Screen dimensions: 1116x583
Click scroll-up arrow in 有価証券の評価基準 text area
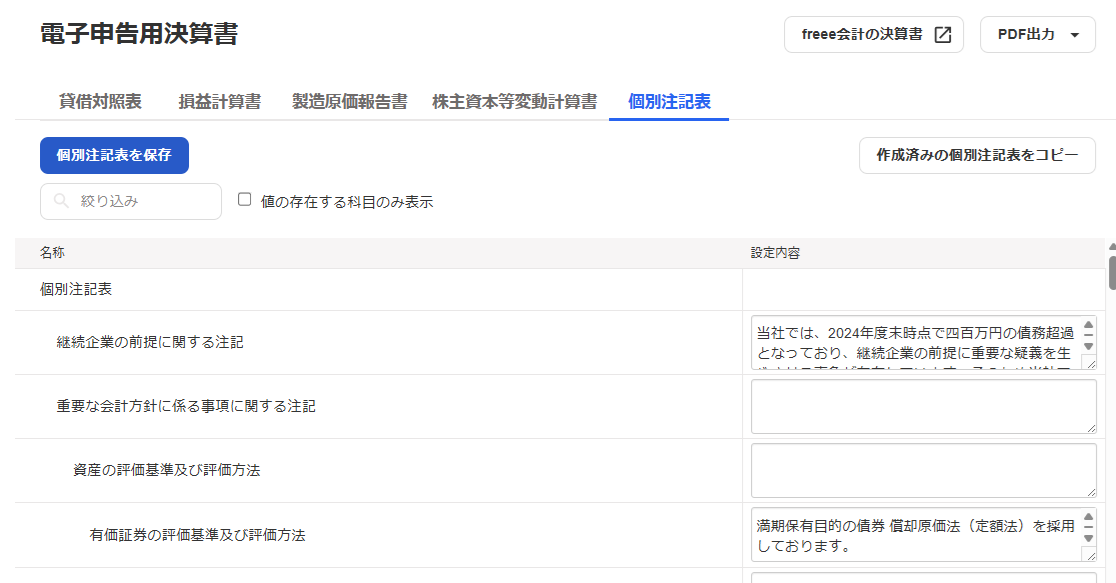[x=1088, y=518]
